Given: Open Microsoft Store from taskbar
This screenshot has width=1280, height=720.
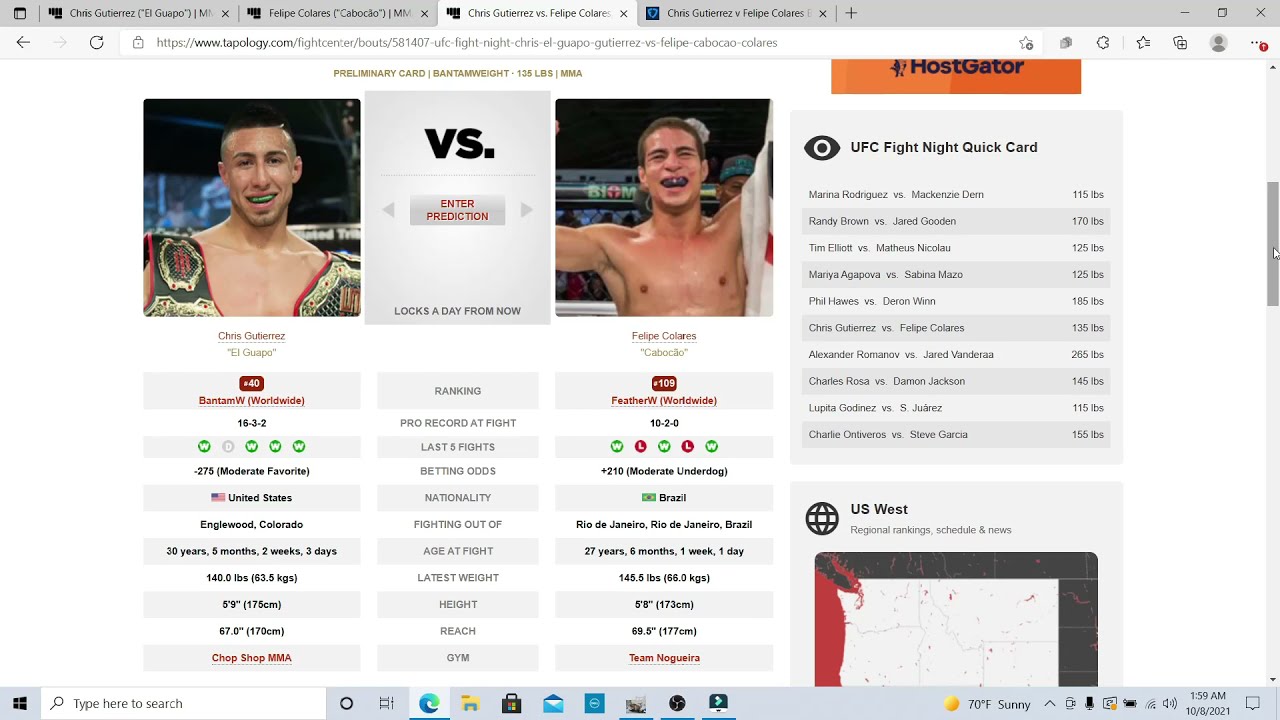Looking at the screenshot, I should pos(511,703).
